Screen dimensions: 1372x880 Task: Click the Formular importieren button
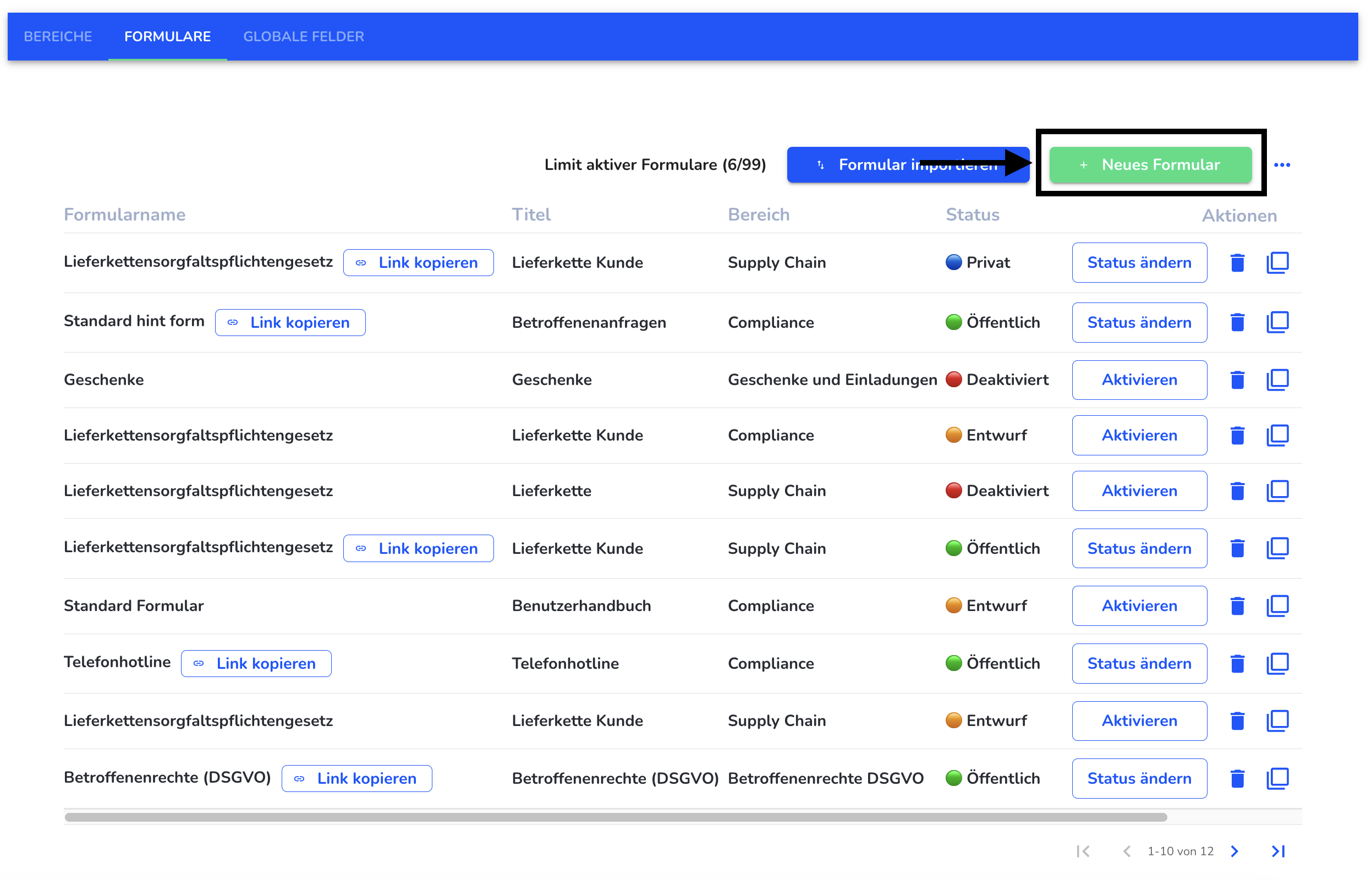(908, 165)
